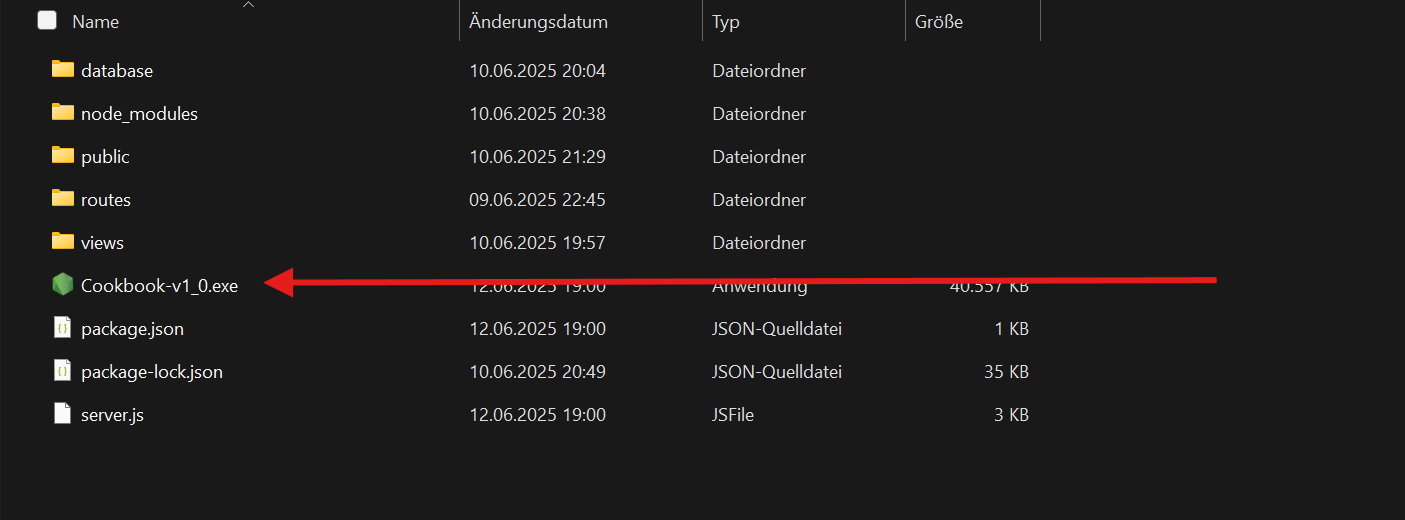The height and width of the screenshot is (520, 1405).
Task: Select the views folder icon
Action: click(x=63, y=241)
